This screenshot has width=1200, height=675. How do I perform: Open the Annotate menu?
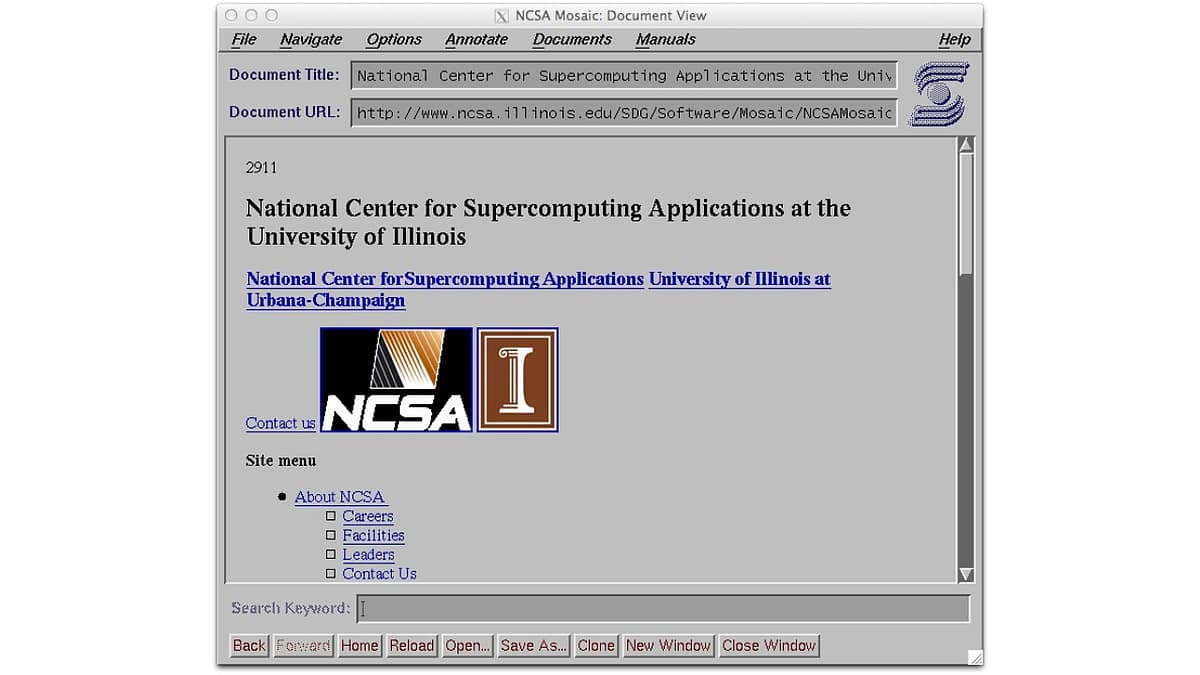(476, 39)
